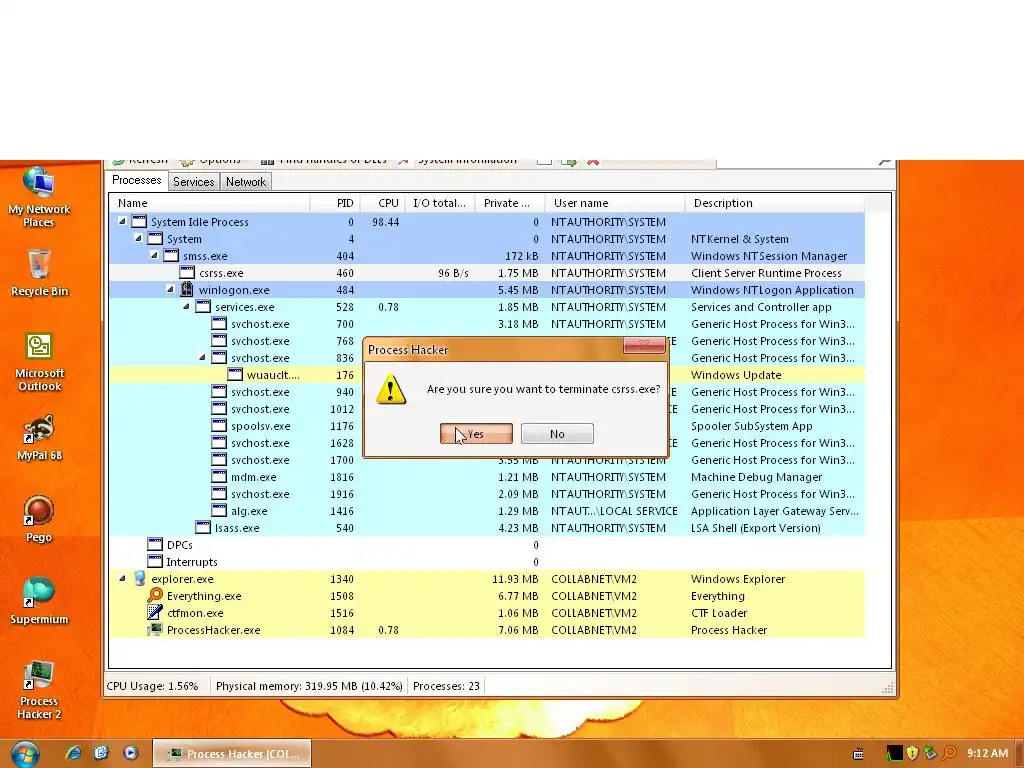Sort by the Name column header
The image size is (1024, 768).
point(210,203)
